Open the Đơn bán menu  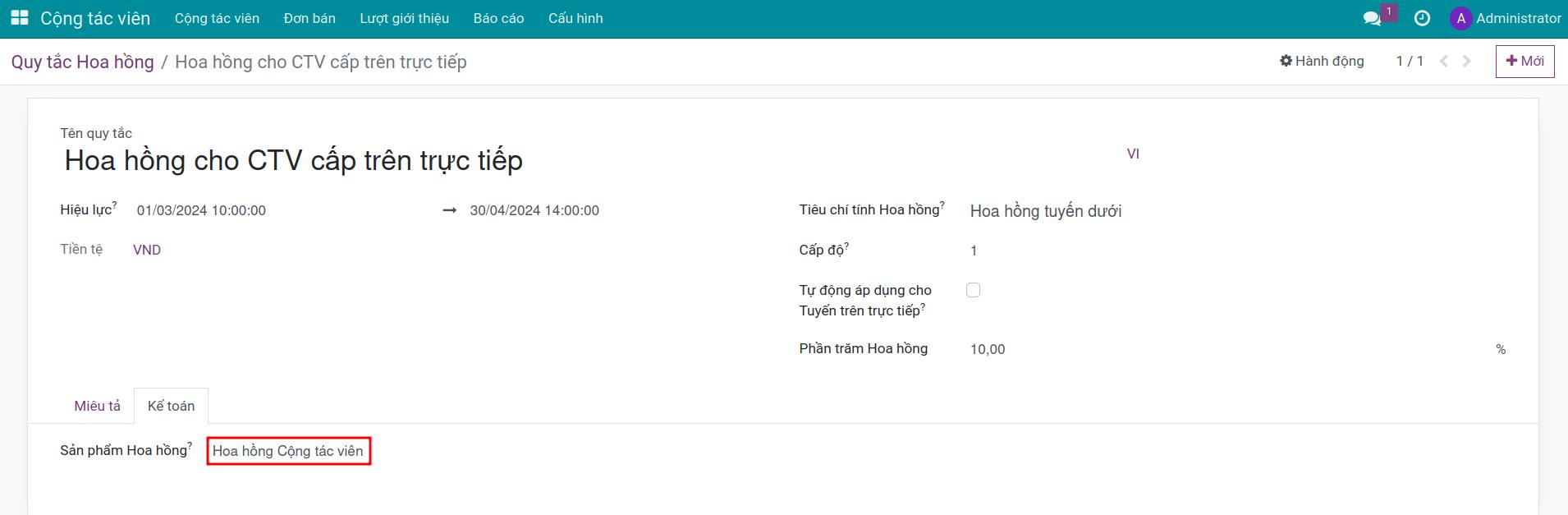[309, 18]
